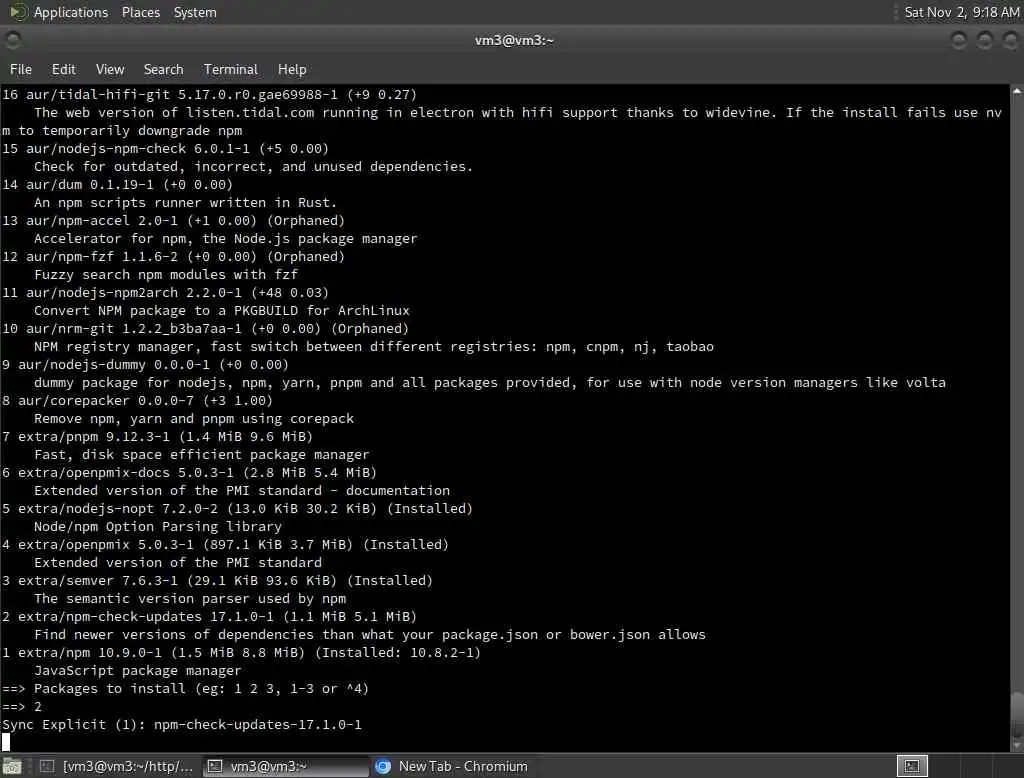Click text 'extra/npm-check-updates 17.1.0-1'
This screenshot has width=1024, height=778.
click(x=146, y=616)
